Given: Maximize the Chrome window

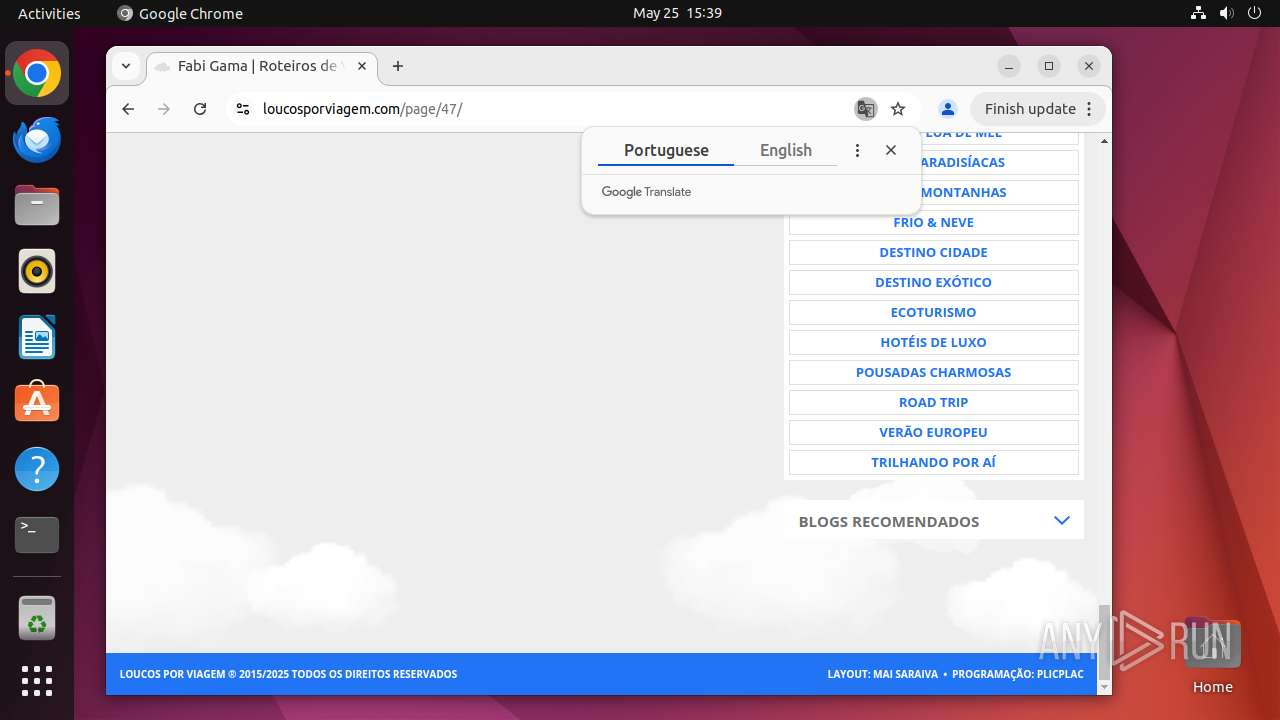Looking at the screenshot, I should pos(1049,66).
